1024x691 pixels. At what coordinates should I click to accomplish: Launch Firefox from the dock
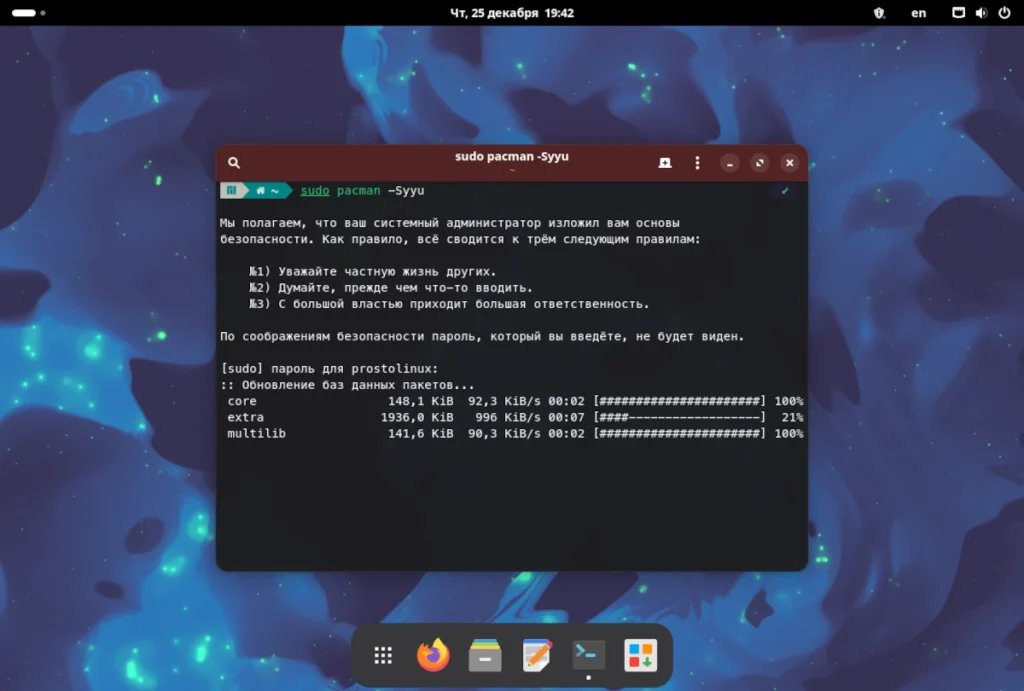434,655
